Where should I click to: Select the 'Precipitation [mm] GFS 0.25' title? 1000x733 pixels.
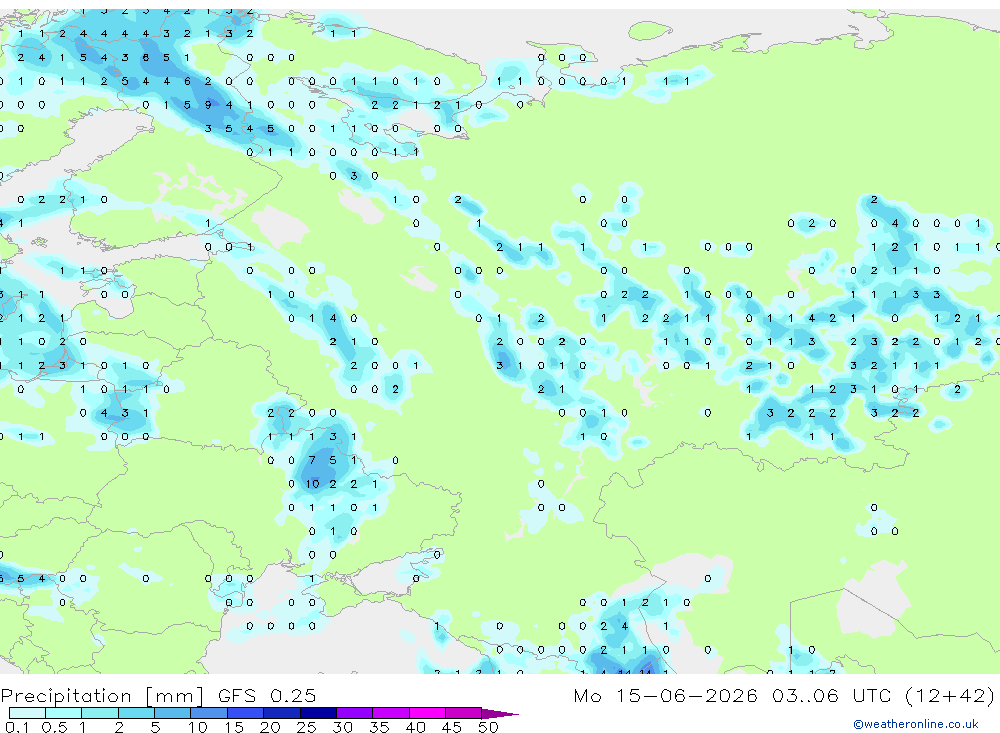tap(158, 695)
